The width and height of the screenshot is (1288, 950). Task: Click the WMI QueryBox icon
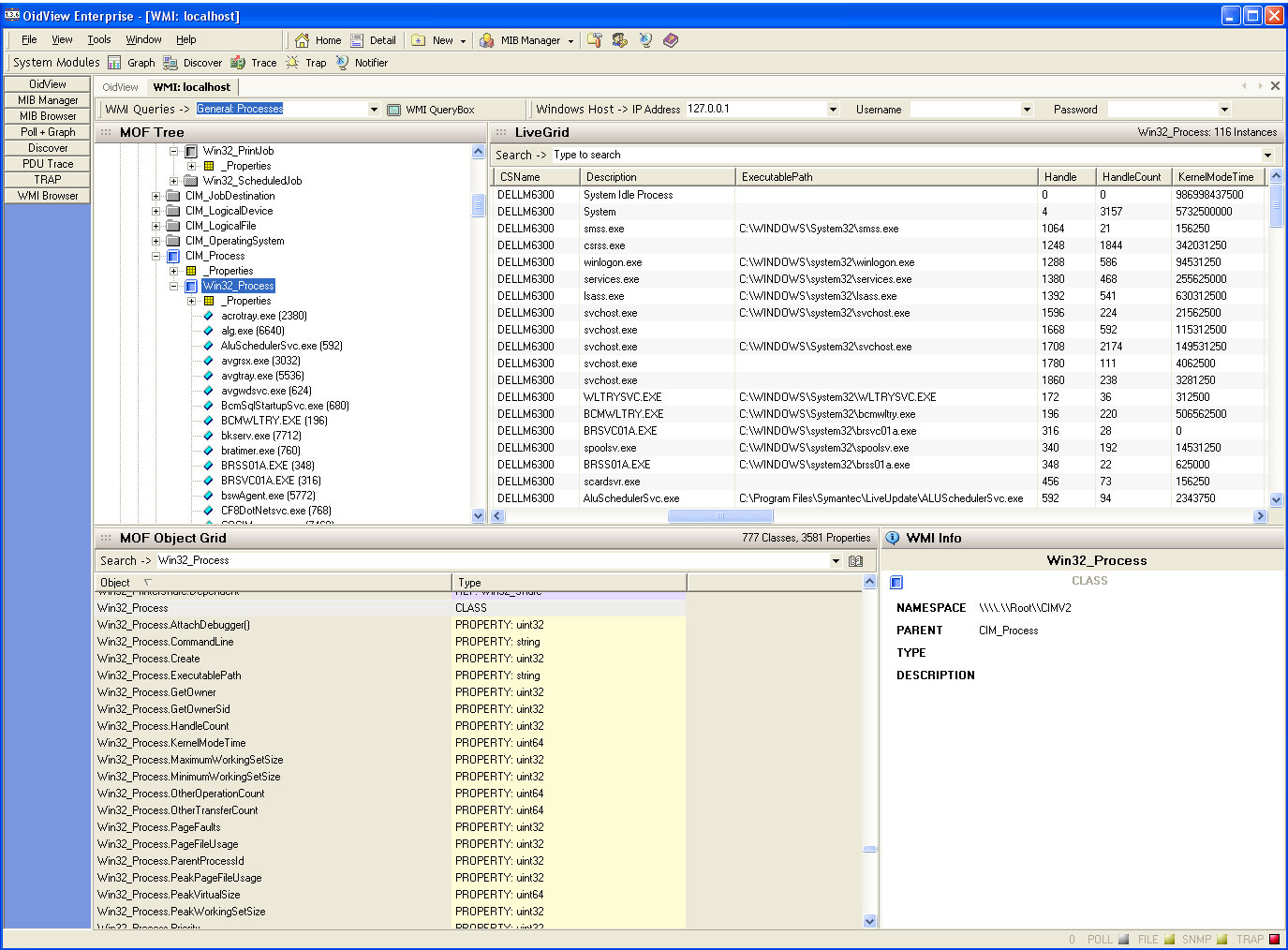[394, 110]
